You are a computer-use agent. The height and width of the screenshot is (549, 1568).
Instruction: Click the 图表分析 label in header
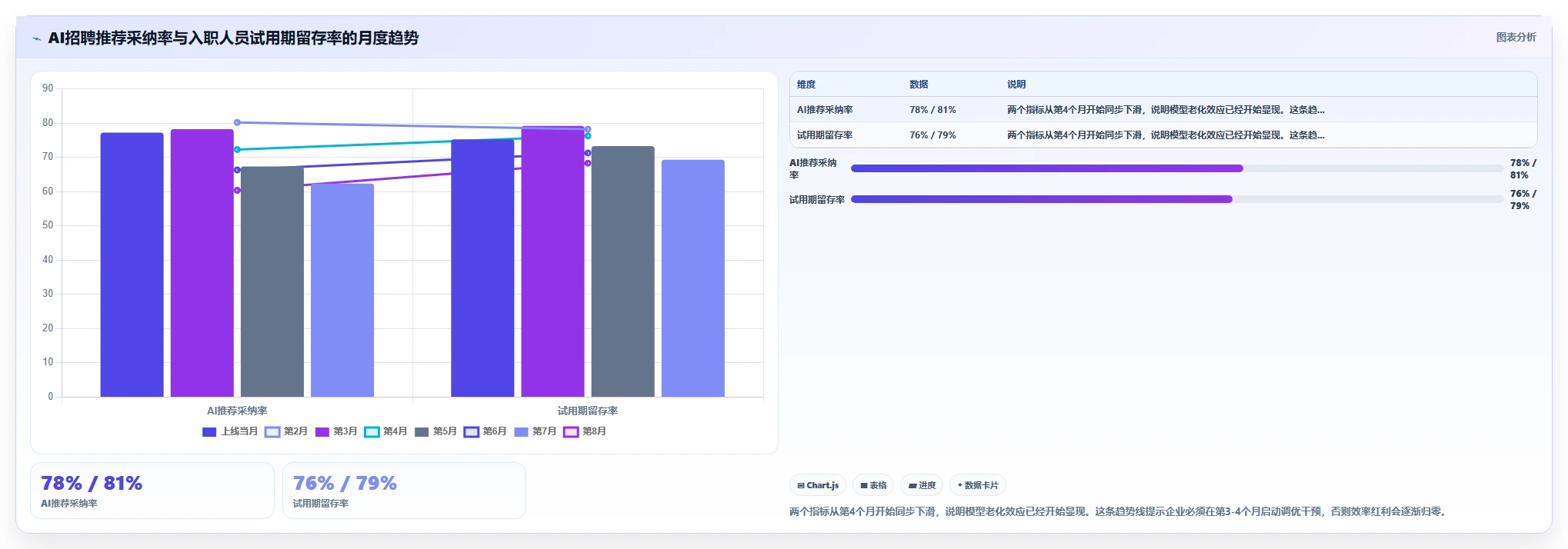(x=1516, y=37)
